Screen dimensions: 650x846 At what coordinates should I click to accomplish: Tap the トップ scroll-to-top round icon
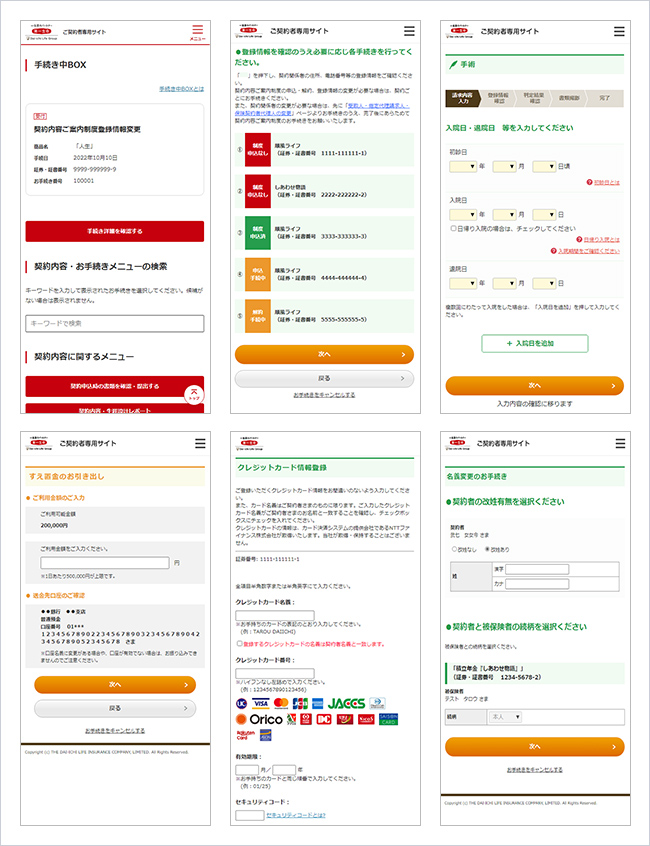coord(195,394)
